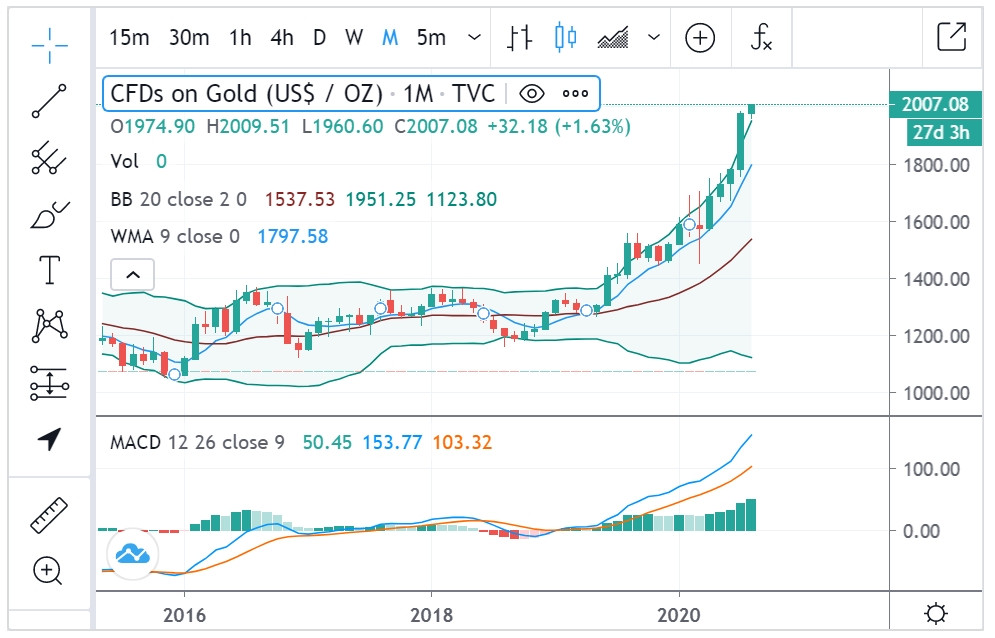The height and width of the screenshot is (638, 995).
Task: Expand the timeframe interval dropdown arrow
Action: pyautogui.click(x=474, y=38)
